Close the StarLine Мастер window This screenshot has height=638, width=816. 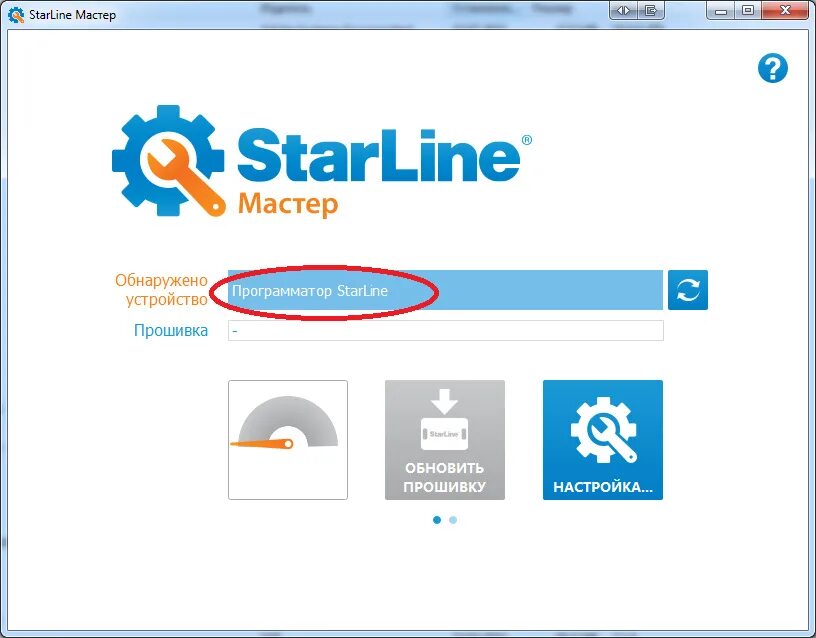coord(786,10)
